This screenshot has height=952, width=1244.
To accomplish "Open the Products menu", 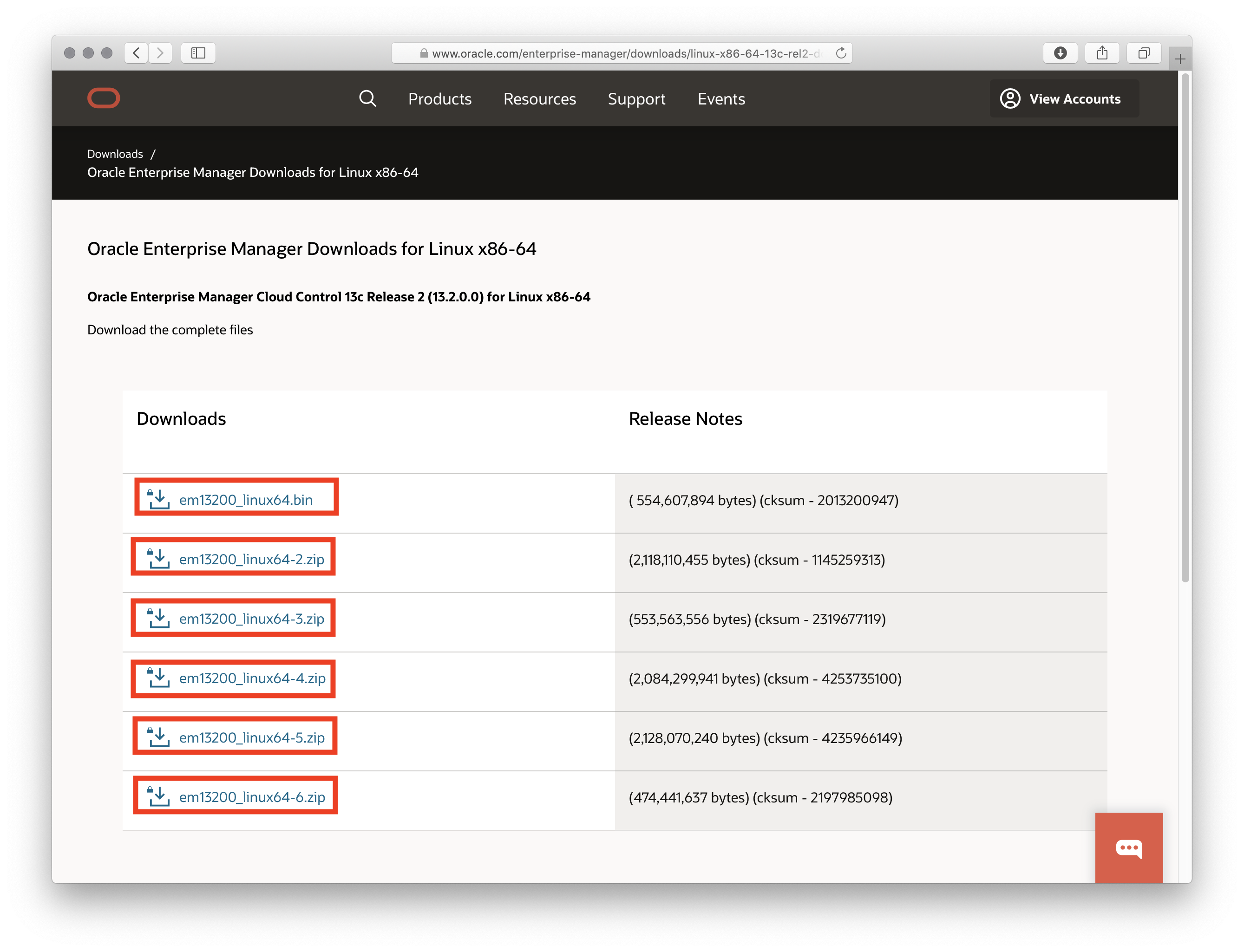I will tap(440, 98).
